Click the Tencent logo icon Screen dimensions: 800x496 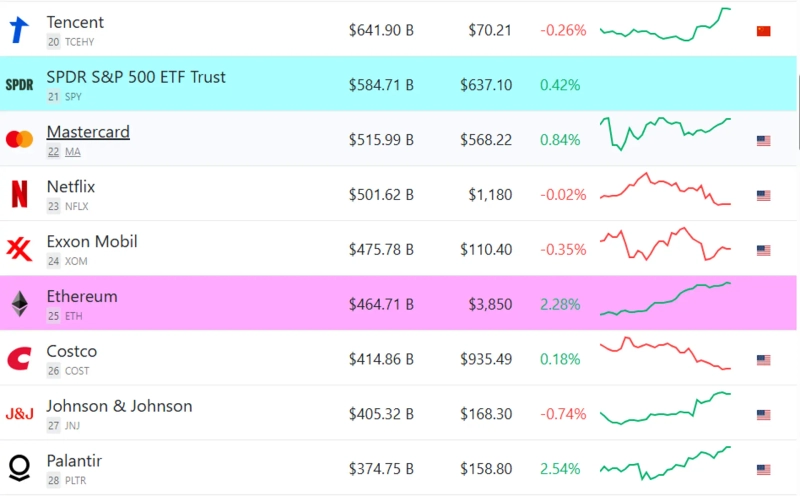point(19,30)
